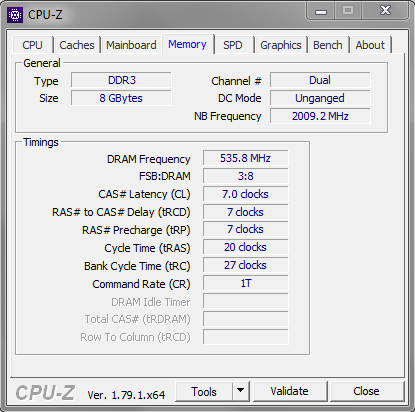Viewport: 415px width, 412px height.
Task: Open the About tab
Action: click(370, 45)
